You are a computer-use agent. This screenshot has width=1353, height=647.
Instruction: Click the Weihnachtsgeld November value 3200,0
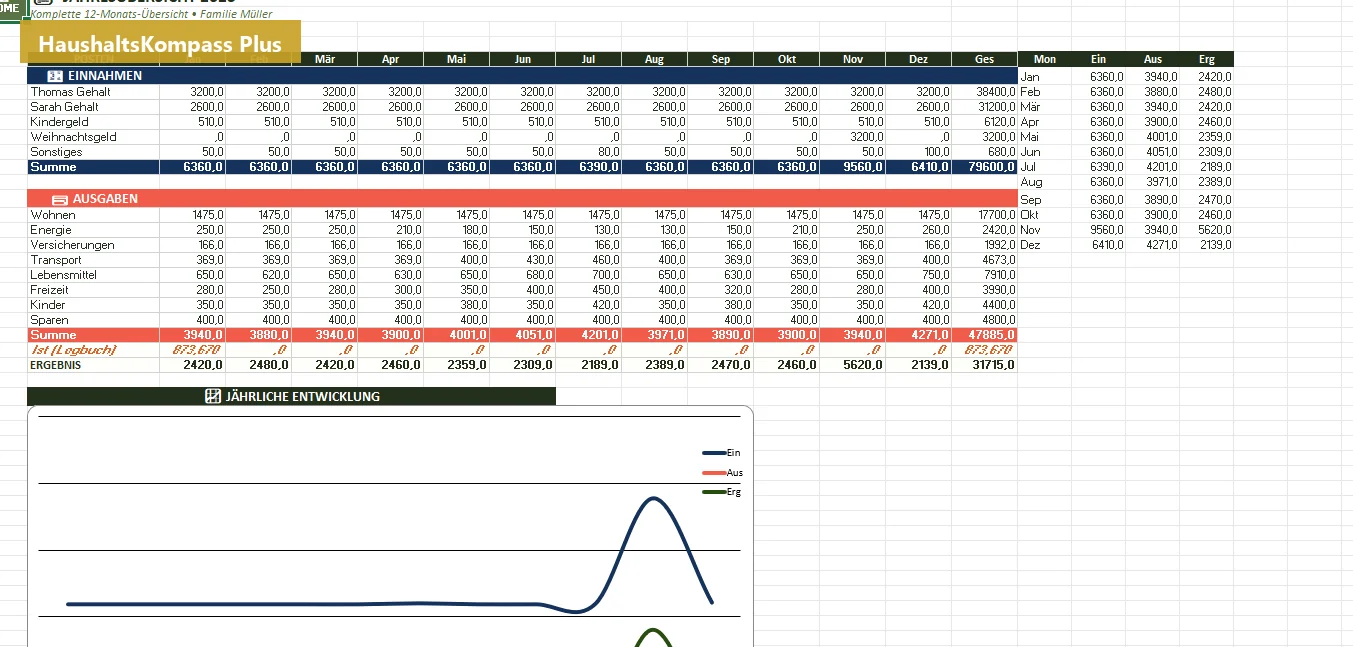click(x=867, y=137)
